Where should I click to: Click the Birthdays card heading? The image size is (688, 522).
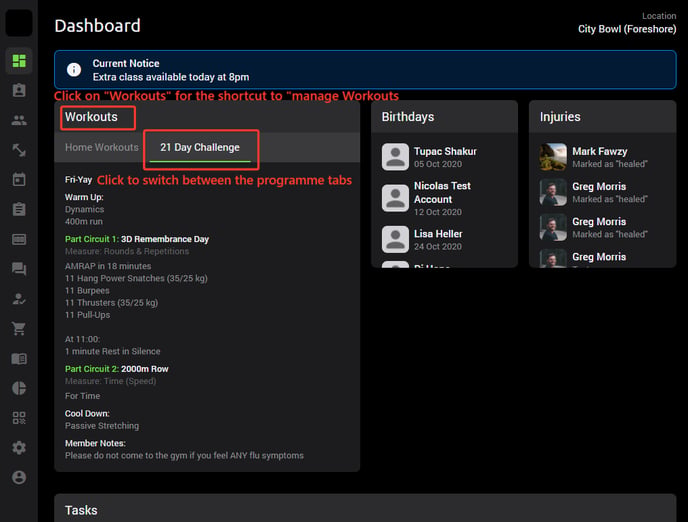(408, 117)
